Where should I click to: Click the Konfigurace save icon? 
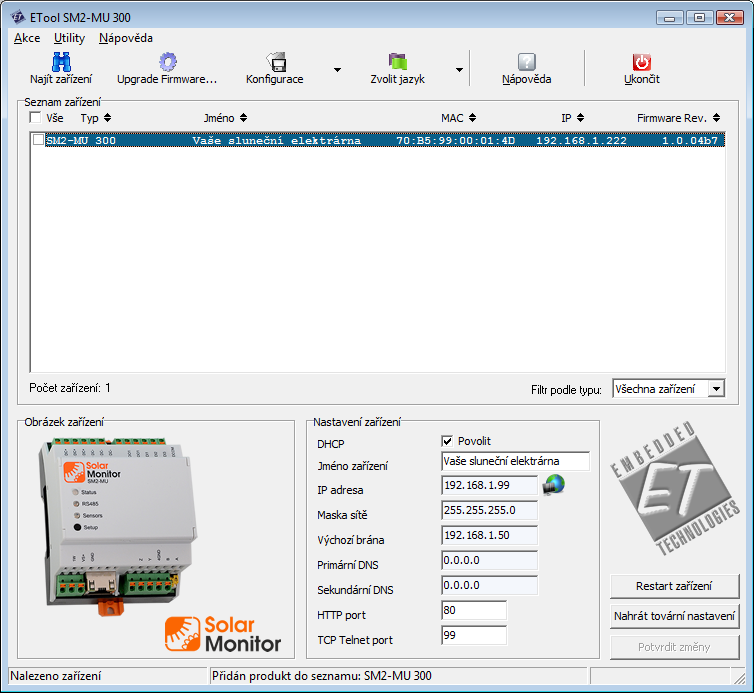pos(275,62)
